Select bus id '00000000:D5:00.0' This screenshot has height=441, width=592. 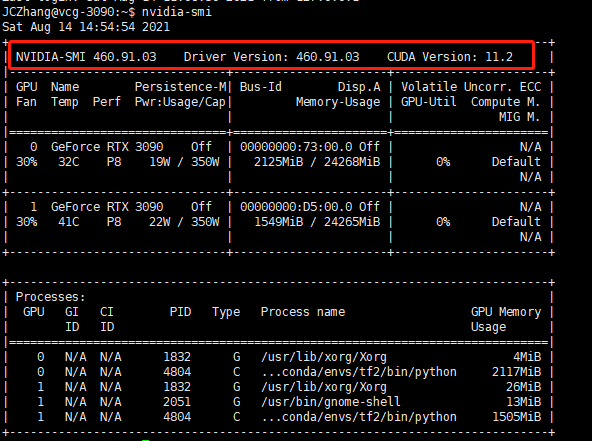[296, 207]
